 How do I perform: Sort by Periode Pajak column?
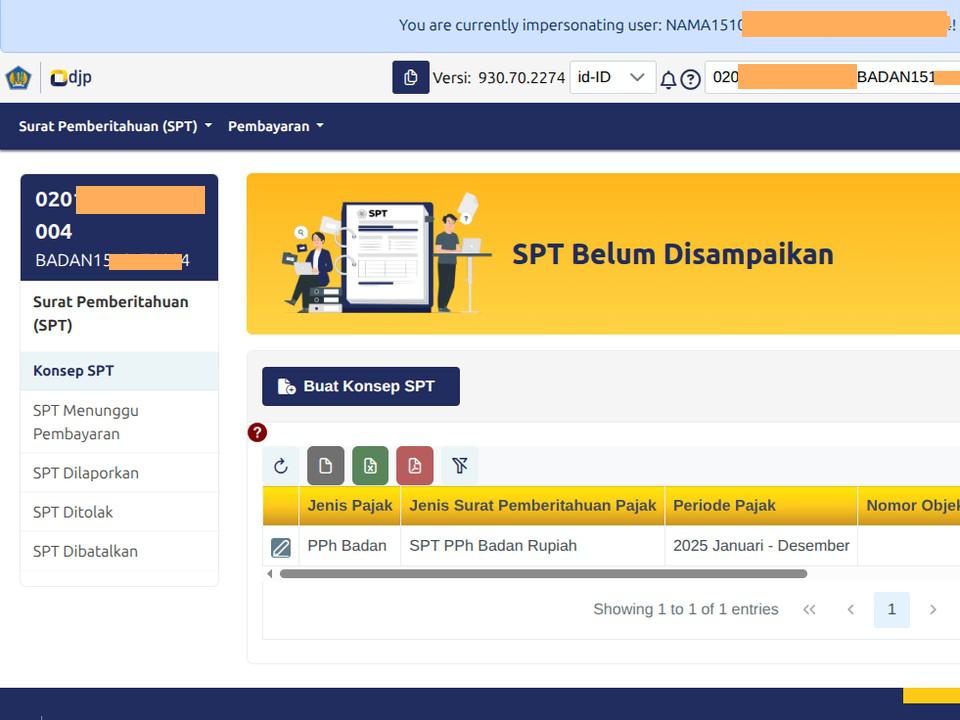[761, 506]
